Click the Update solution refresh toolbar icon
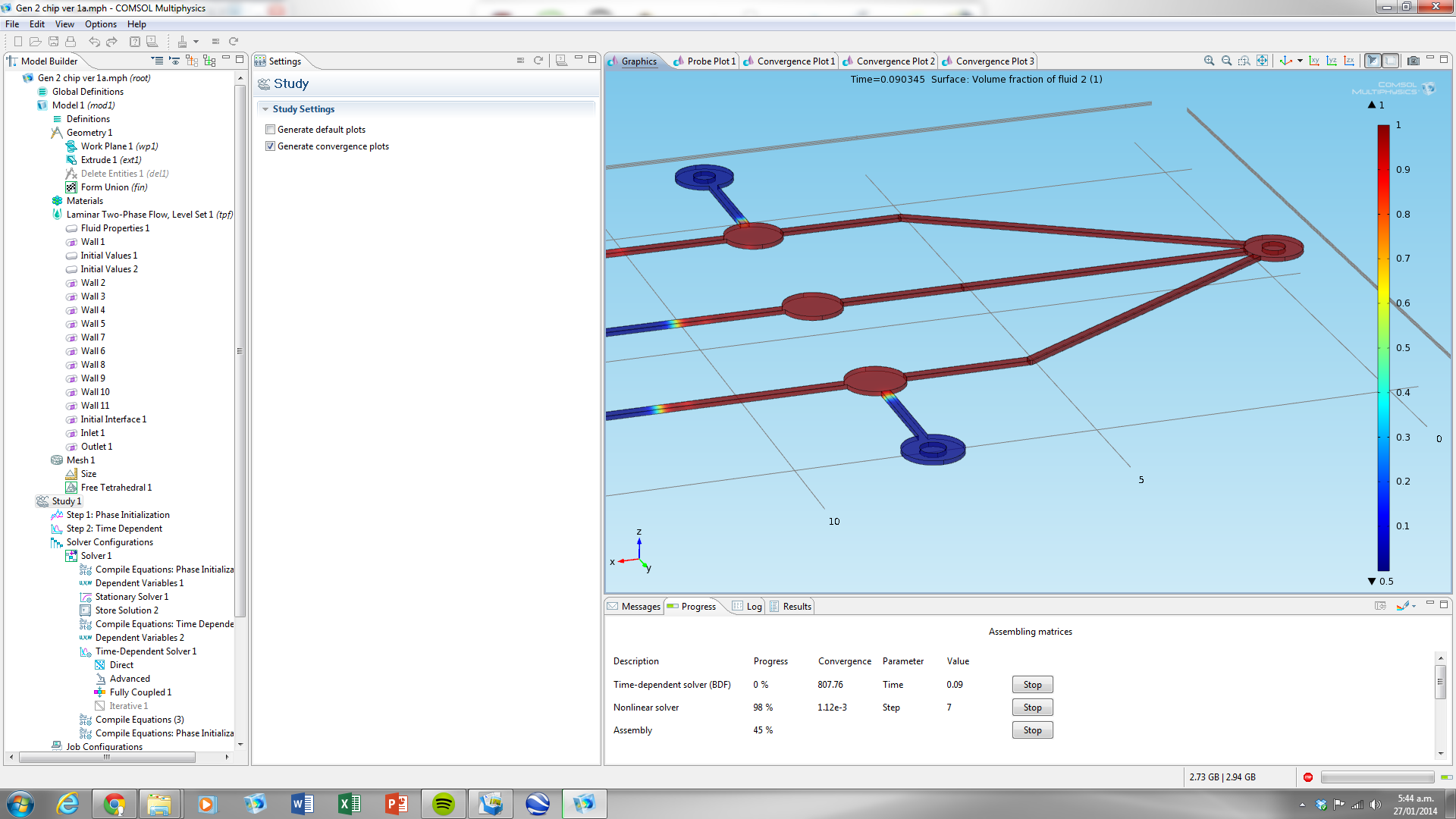1456x819 pixels. [234, 42]
